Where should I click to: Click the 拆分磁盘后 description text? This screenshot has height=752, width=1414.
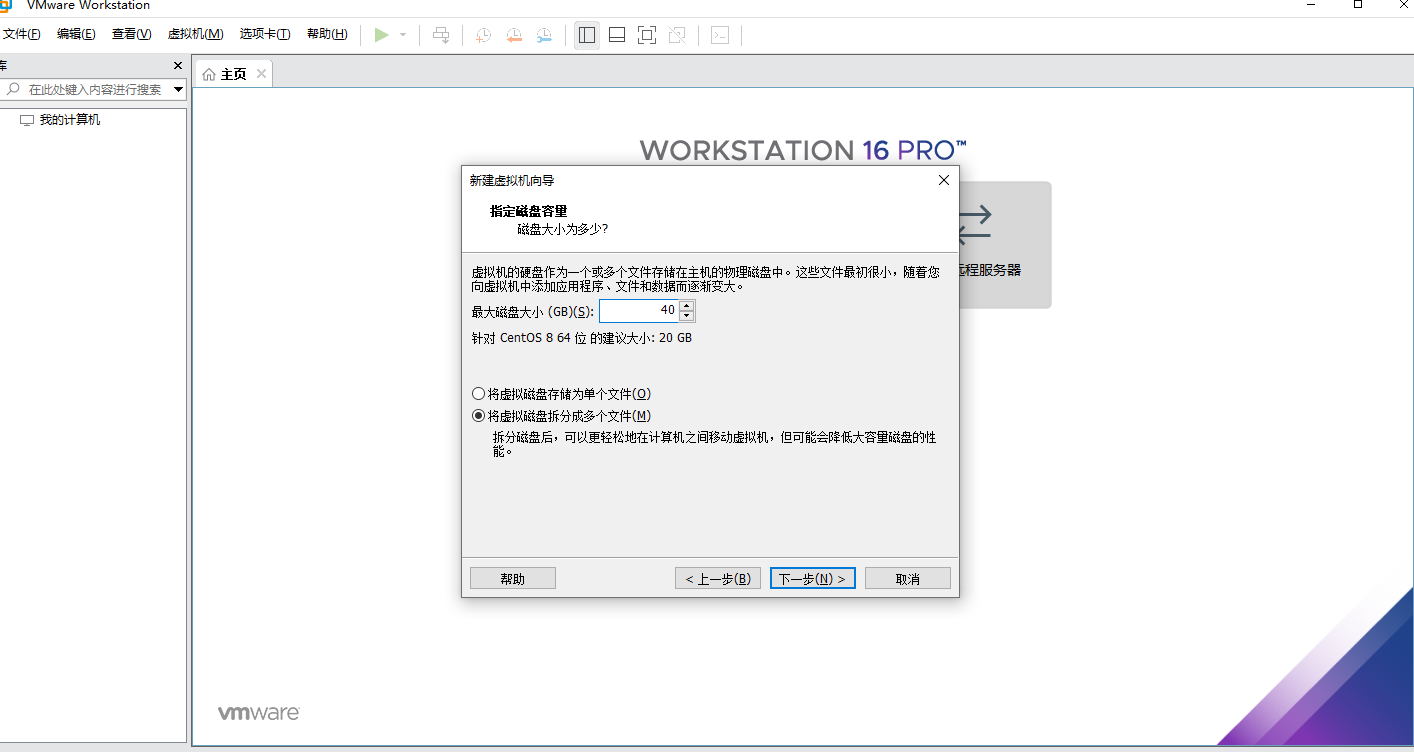(714, 445)
